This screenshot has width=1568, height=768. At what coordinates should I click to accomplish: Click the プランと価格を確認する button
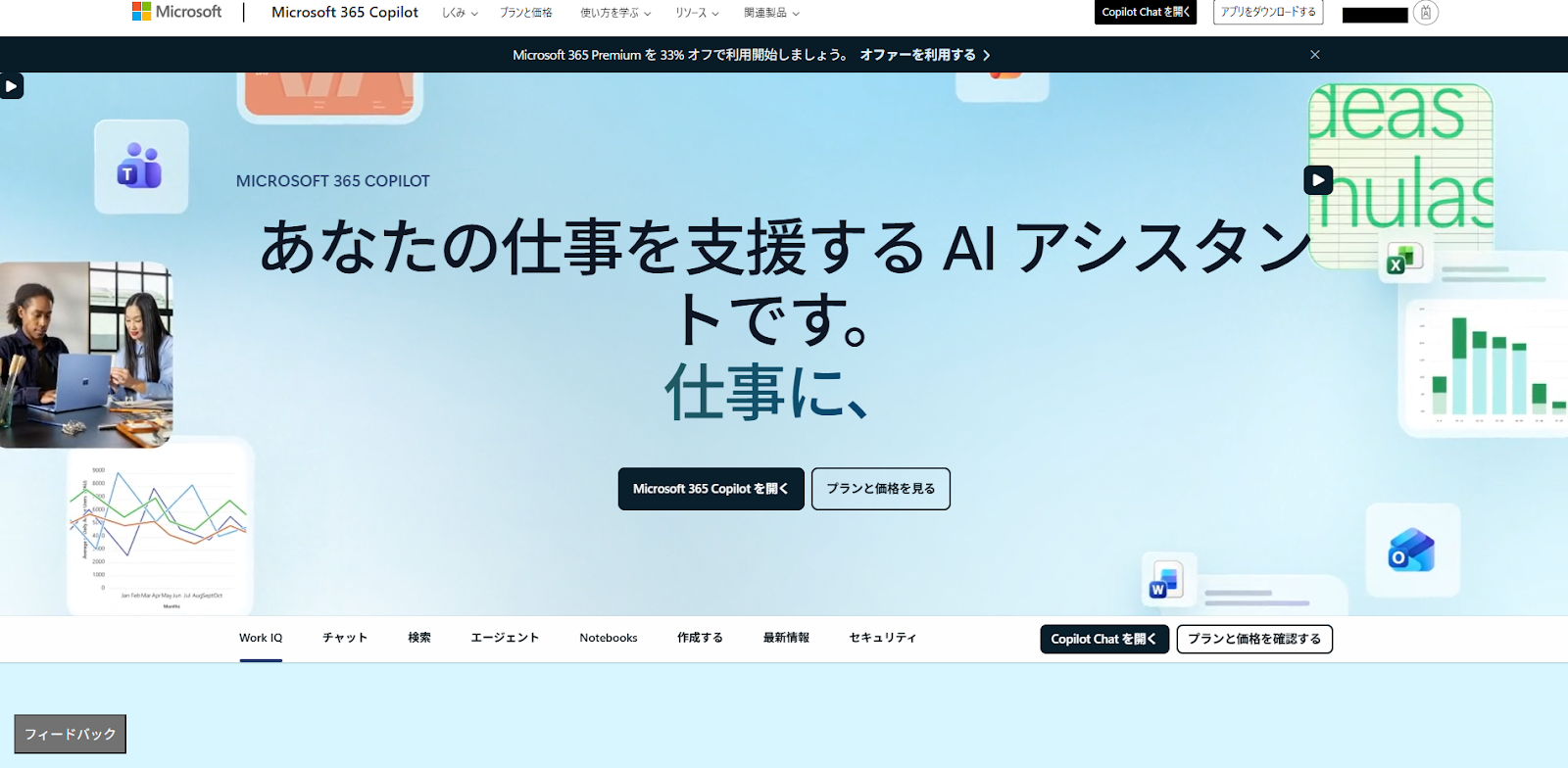point(1254,639)
